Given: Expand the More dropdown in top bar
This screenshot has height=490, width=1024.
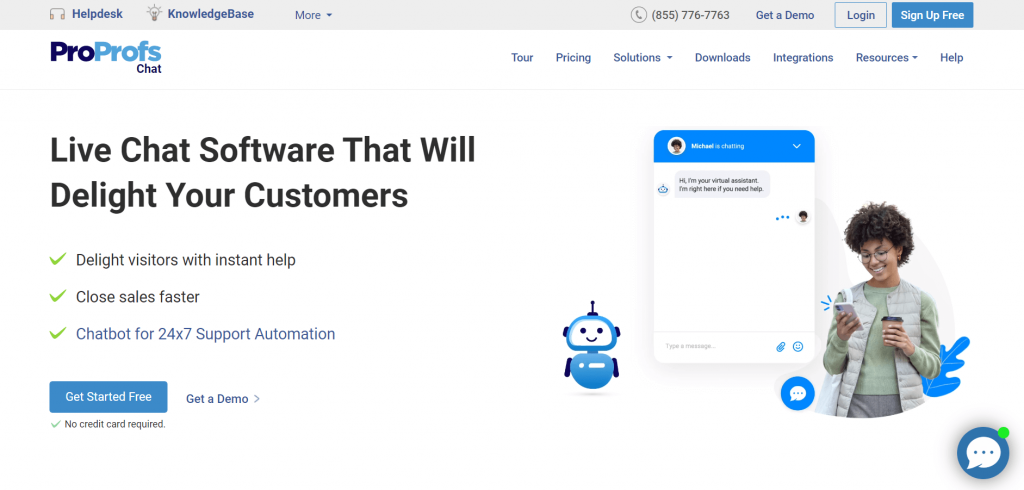Looking at the screenshot, I should [x=313, y=14].
